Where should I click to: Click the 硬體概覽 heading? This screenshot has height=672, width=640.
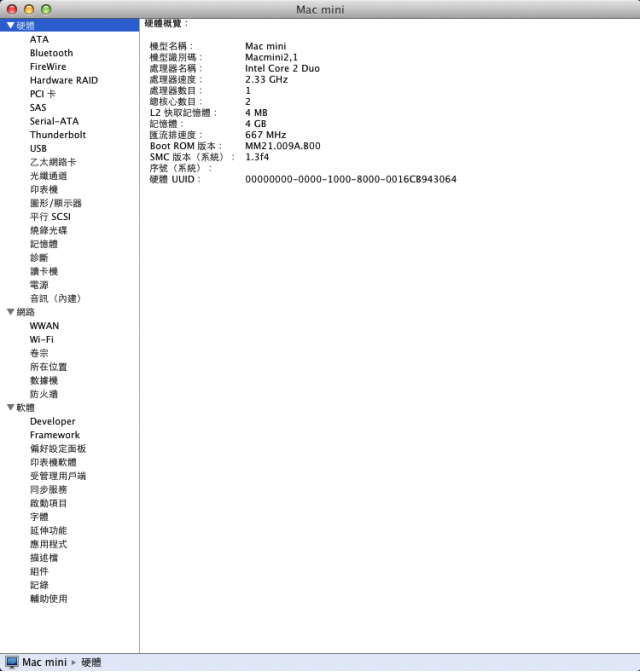point(166,23)
